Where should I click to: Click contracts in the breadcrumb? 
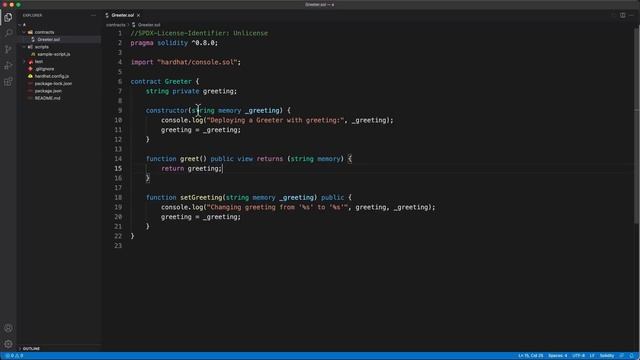pyautogui.click(x=116, y=25)
